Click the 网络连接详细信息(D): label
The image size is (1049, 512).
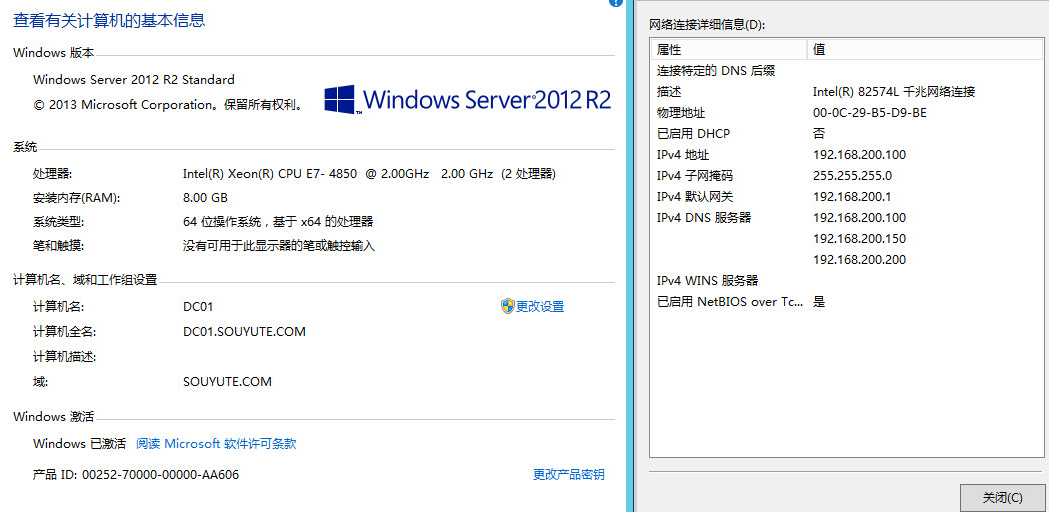tap(707, 25)
